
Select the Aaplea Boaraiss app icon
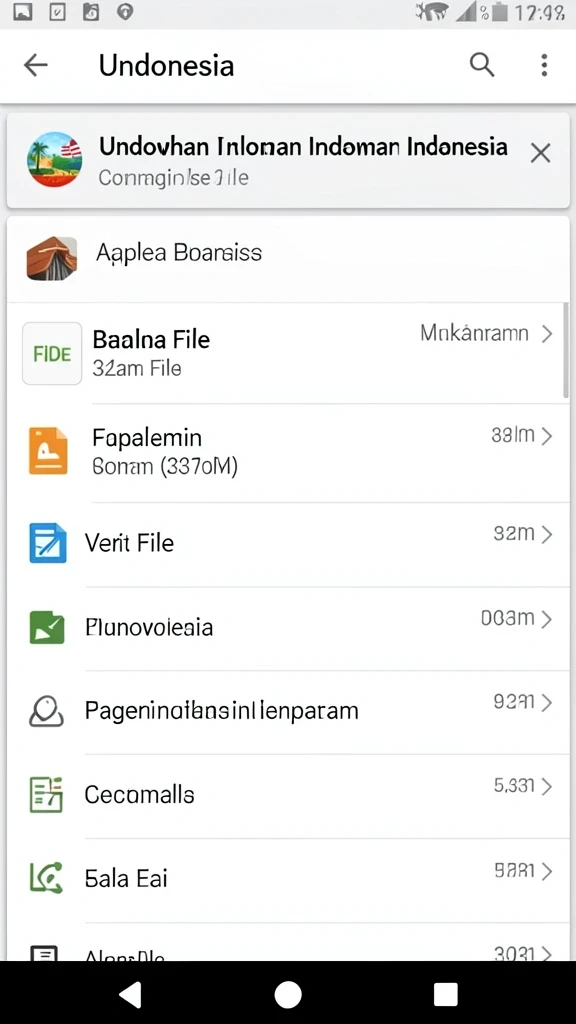click(x=52, y=259)
